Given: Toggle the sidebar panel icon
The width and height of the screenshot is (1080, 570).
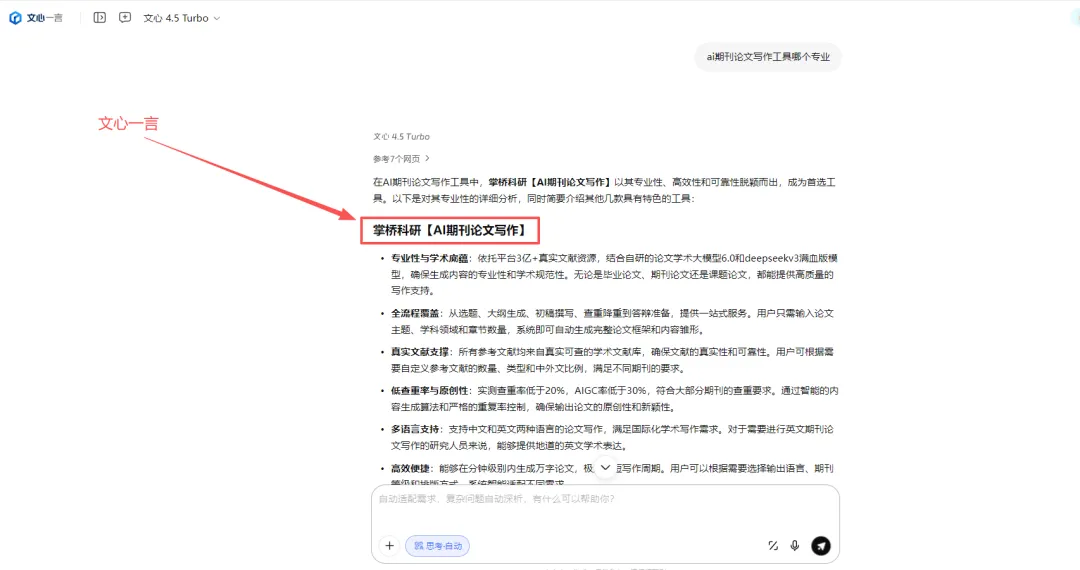Looking at the screenshot, I should pyautogui.click(x=100, y=18).
